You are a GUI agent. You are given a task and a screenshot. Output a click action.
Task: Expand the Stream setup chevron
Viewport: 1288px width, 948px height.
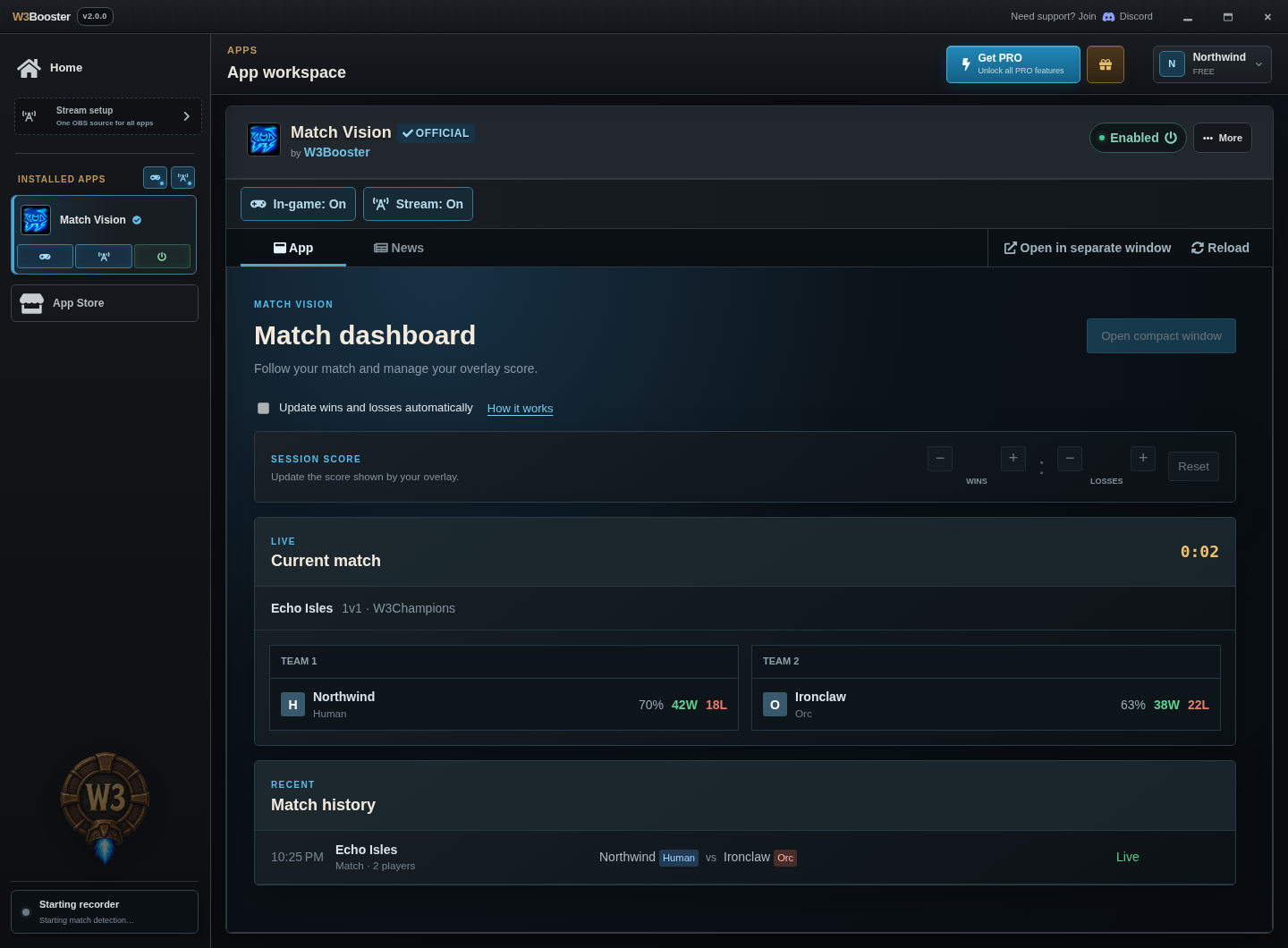click(x=186, y=116)
